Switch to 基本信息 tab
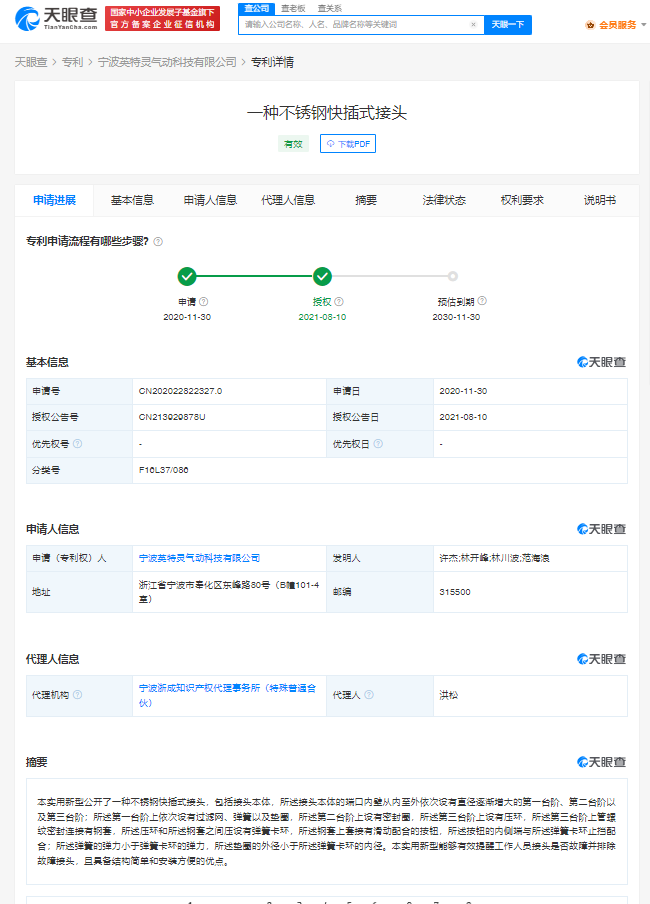This screenshot has height=904, width=650. (132, 200)
